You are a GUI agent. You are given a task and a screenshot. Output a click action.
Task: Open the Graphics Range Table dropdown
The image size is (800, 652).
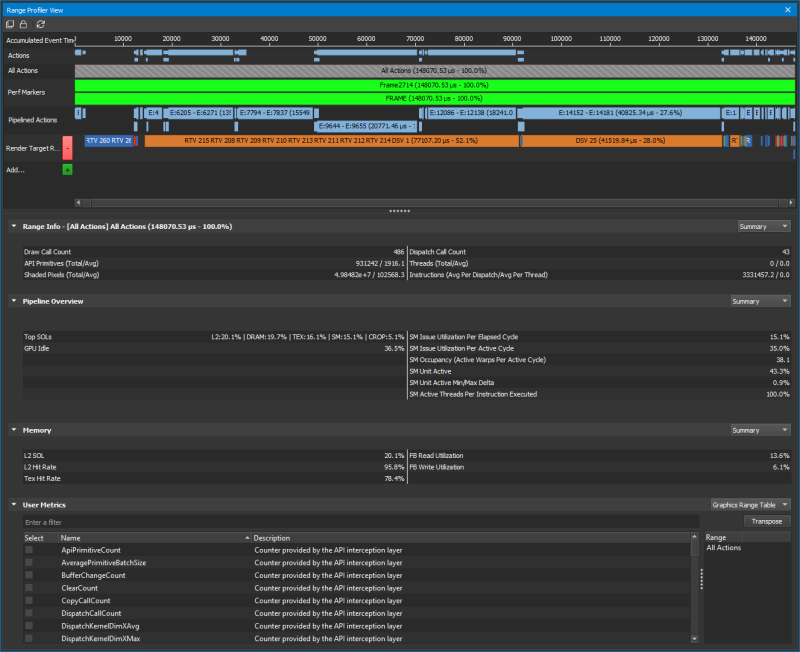[750, 505]
